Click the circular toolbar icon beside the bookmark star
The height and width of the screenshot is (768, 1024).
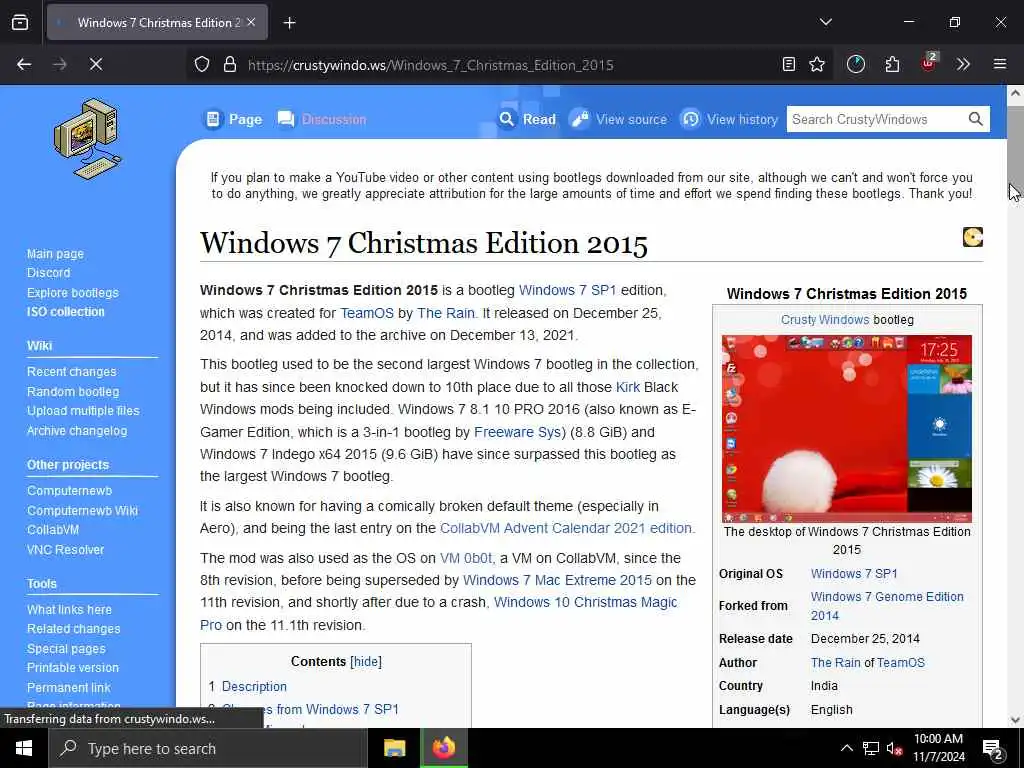[x=856, y=64]
